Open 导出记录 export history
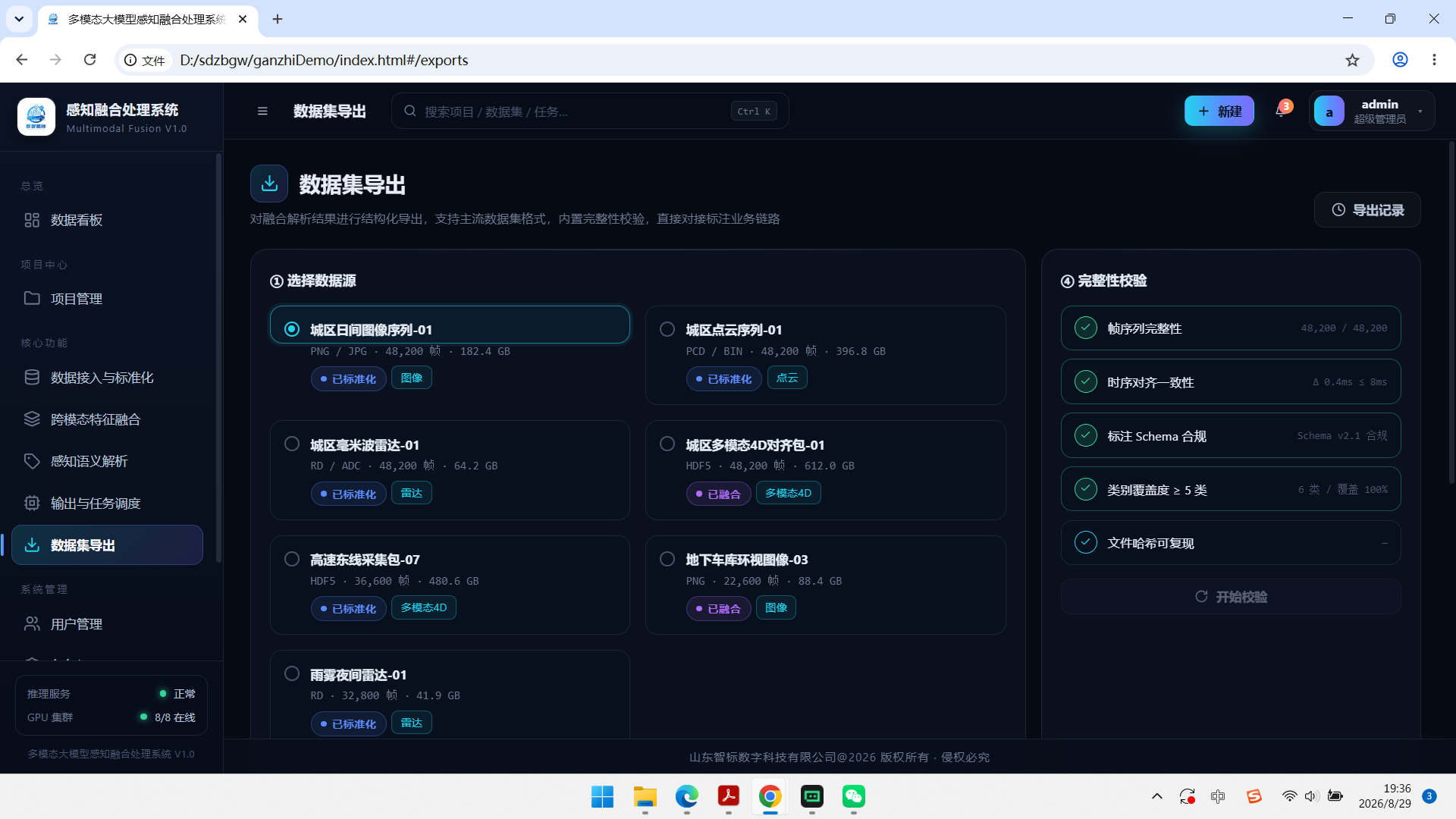Viewport: 1456px width, 819px height. click(x=1367, y=210)
